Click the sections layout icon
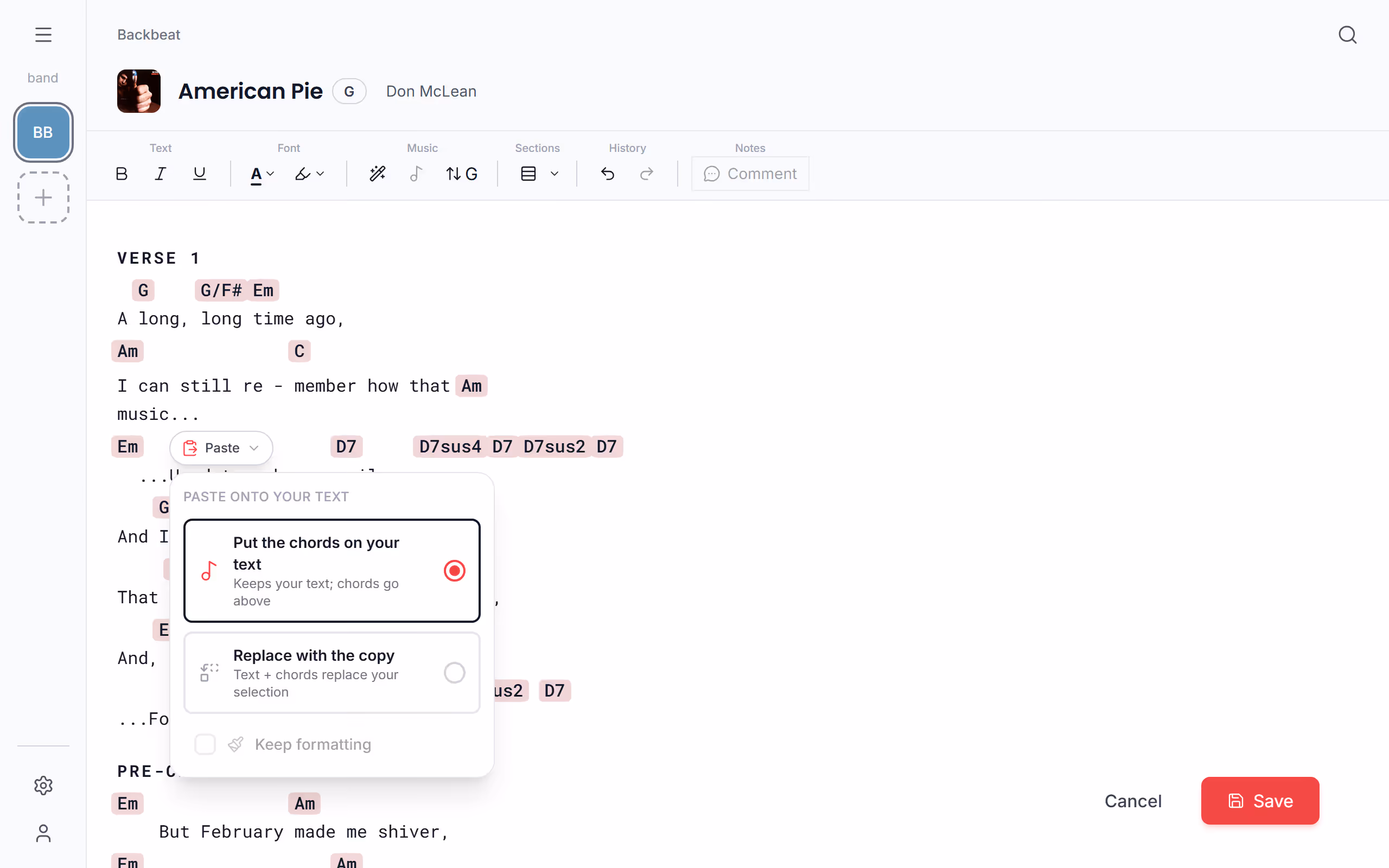This screenshot has height=868, width=1389. pyautogui.click(x=528, y=174)
